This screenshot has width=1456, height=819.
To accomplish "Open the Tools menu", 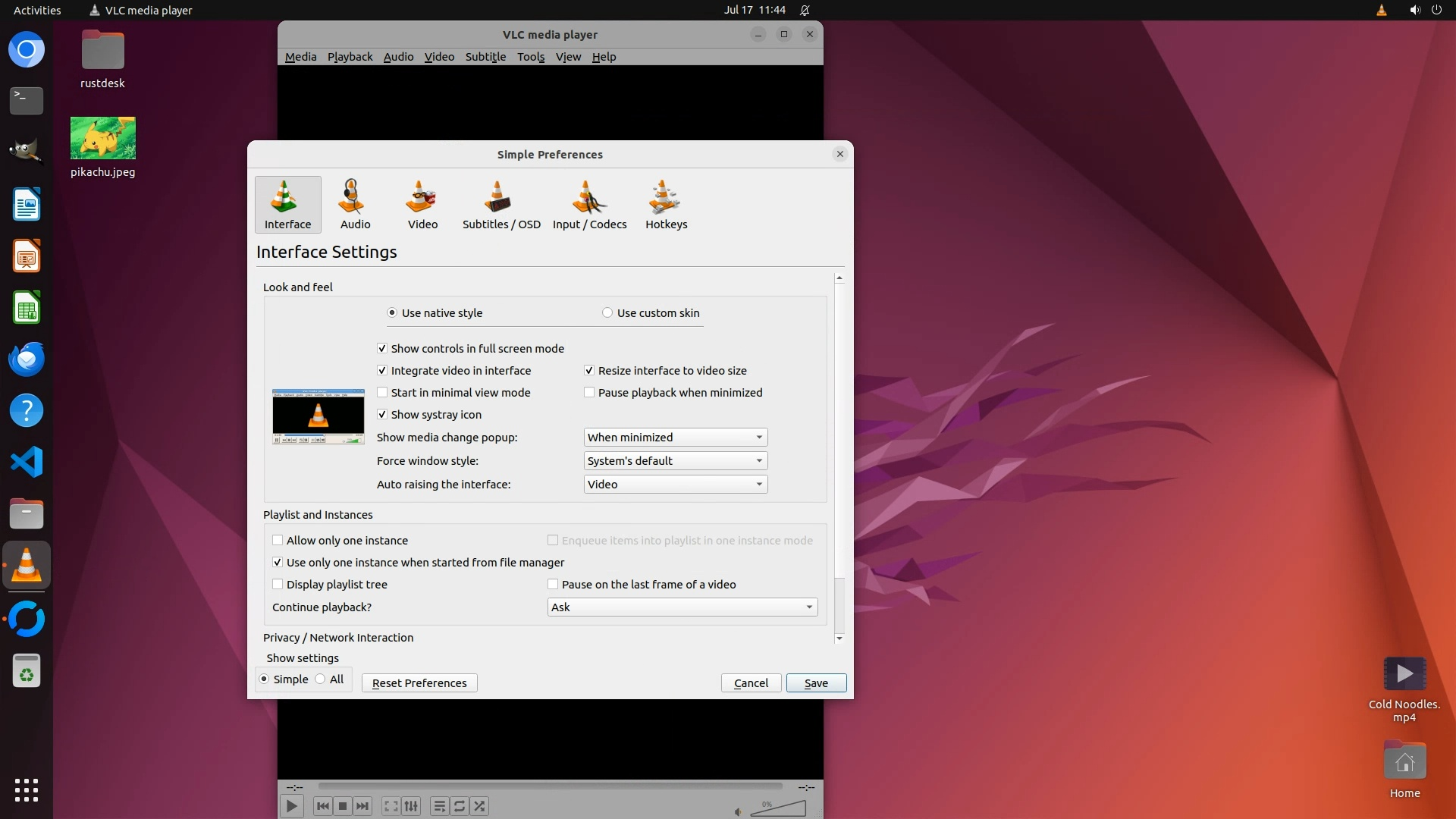I will click(531, 57).
